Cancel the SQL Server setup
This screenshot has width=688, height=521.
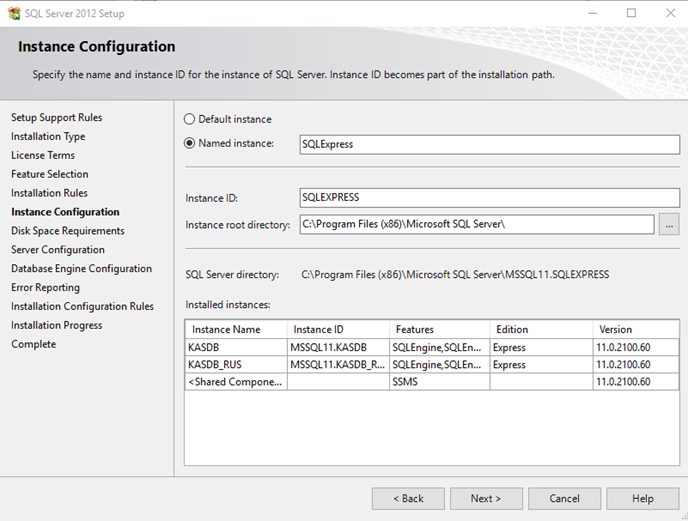click(x=564, y=499)
